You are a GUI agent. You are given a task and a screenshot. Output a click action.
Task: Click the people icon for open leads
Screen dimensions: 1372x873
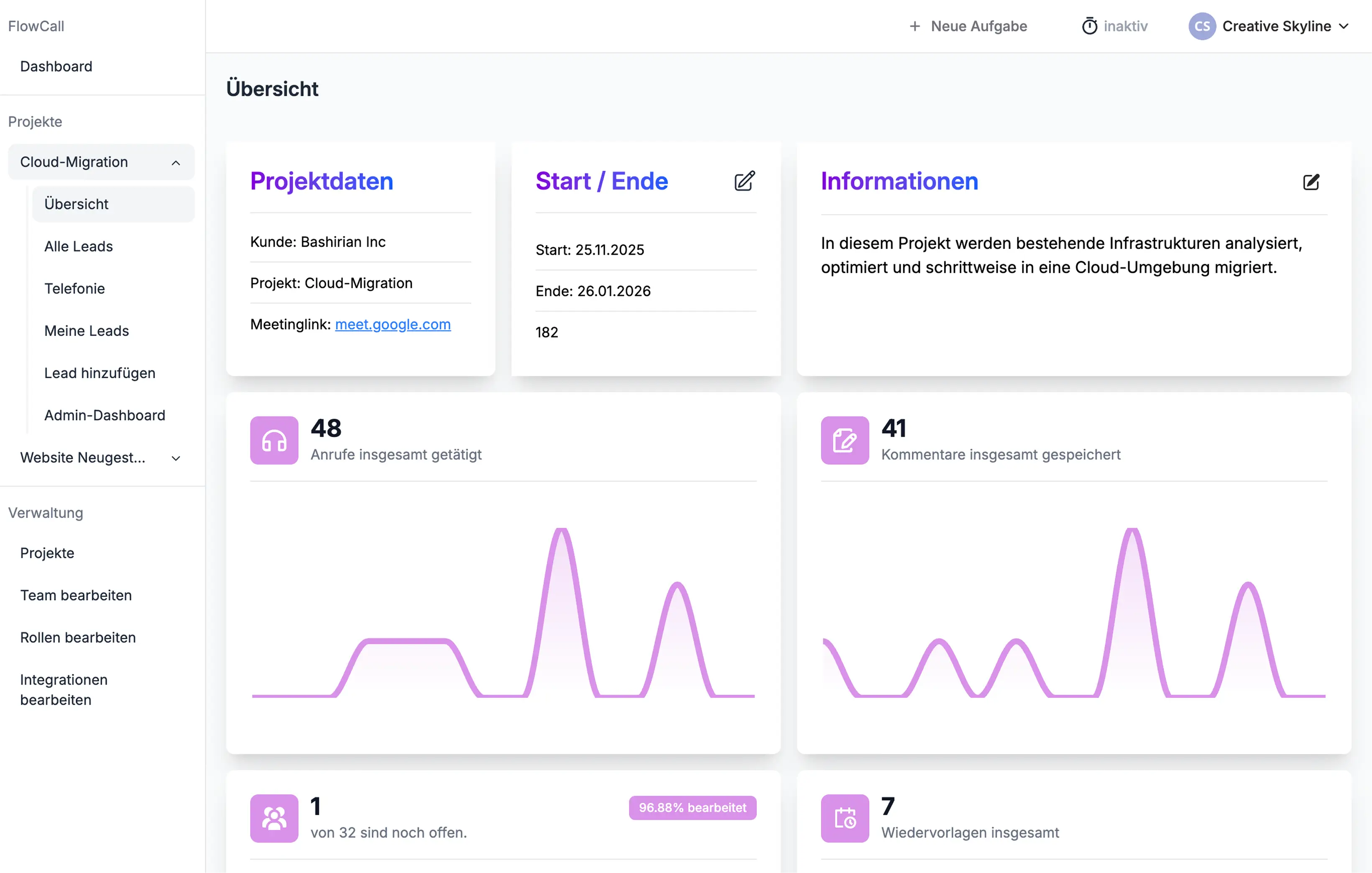(274, 818)
